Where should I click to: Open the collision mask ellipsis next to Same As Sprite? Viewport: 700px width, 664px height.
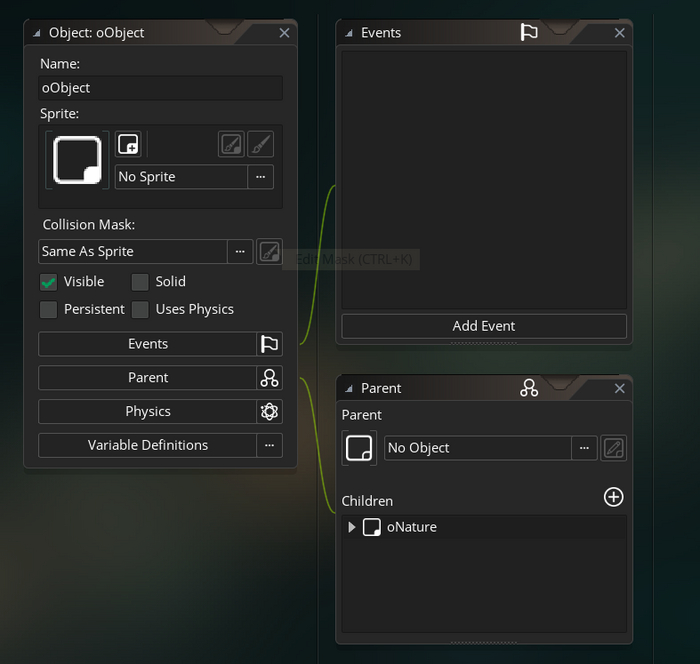click(x=240, y=252)
